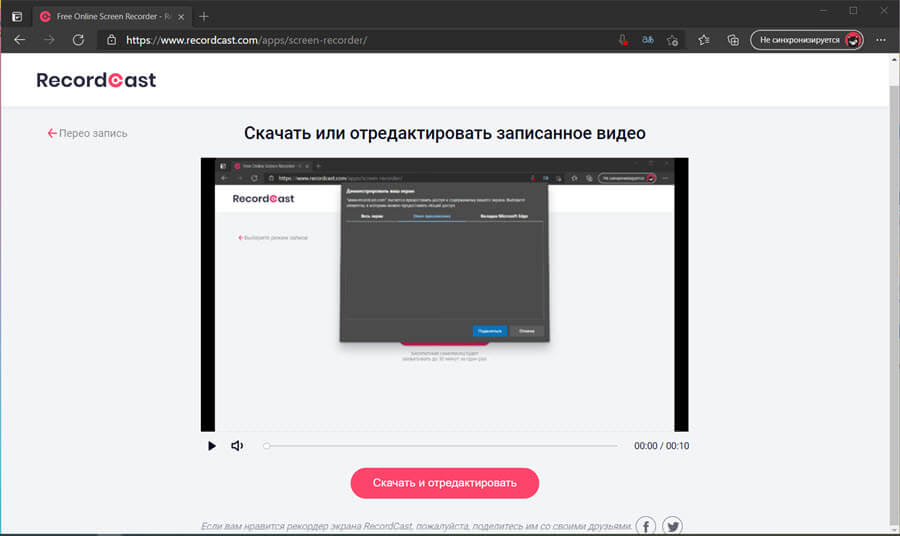The width and height of the screenshot is (900, 536).
Task: Click the 00:00 / 00:10 time display
Action: click(x=661, y=446)
